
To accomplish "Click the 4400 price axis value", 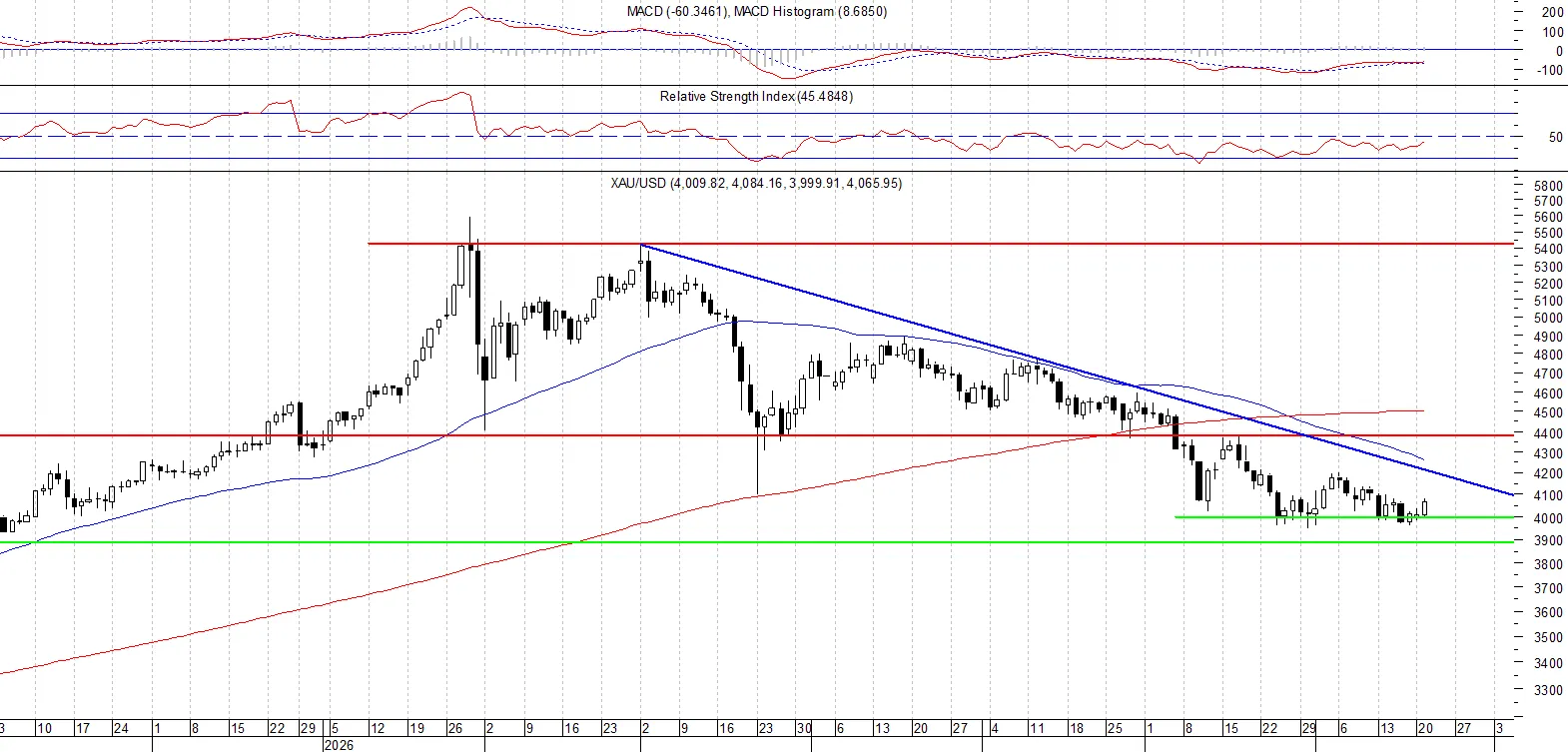I will pos(1548,434).
